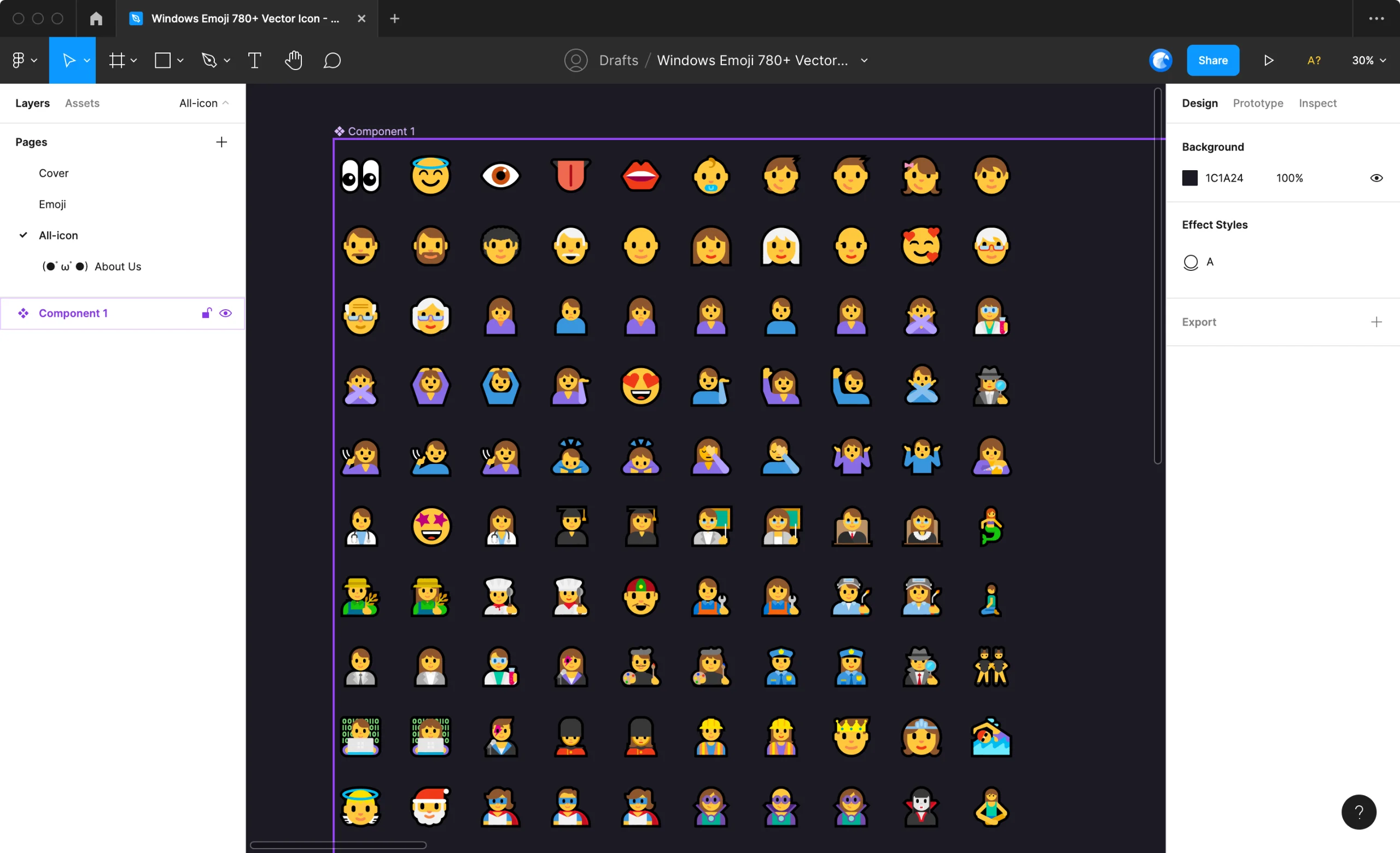Open the help question mark button
Screen dimensions: 1400x853
click(1358, 811)
